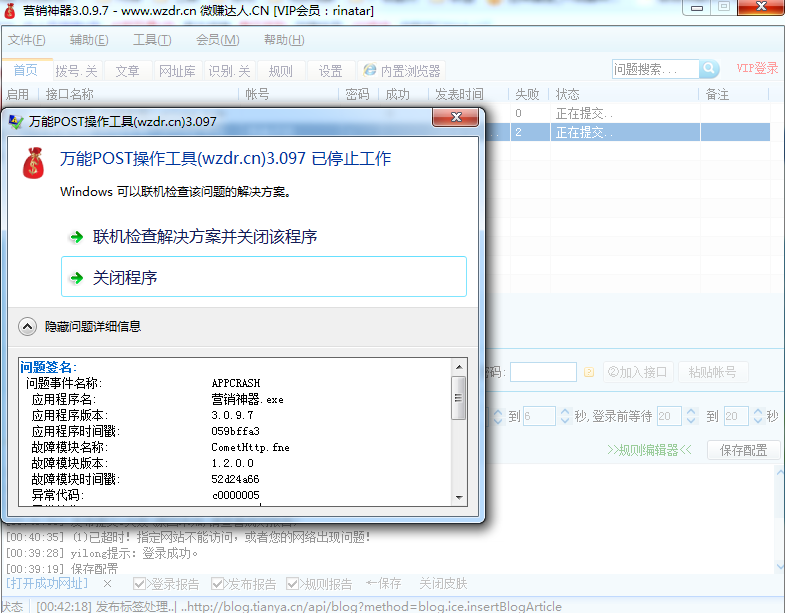The image size is (785, 613).
Task: Switch to the 拨号.关 tab
Action: pyautogui.click(x=77, y=71)
